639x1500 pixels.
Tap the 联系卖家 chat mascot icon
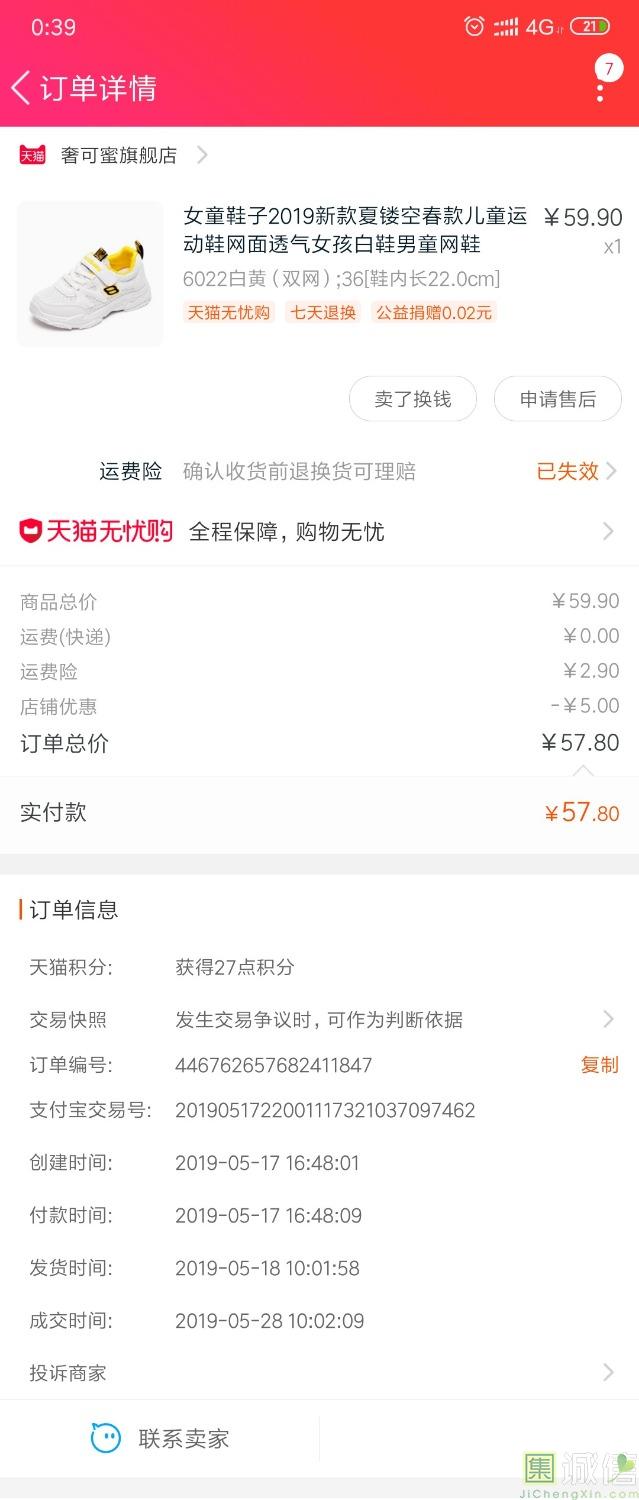[x=105, y=1438]
